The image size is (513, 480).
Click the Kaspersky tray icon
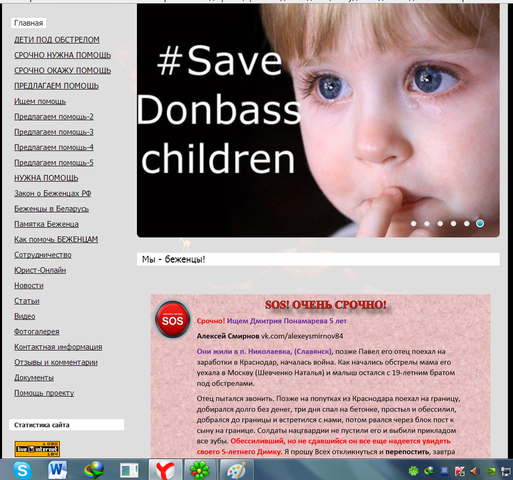tap(460, 471)
